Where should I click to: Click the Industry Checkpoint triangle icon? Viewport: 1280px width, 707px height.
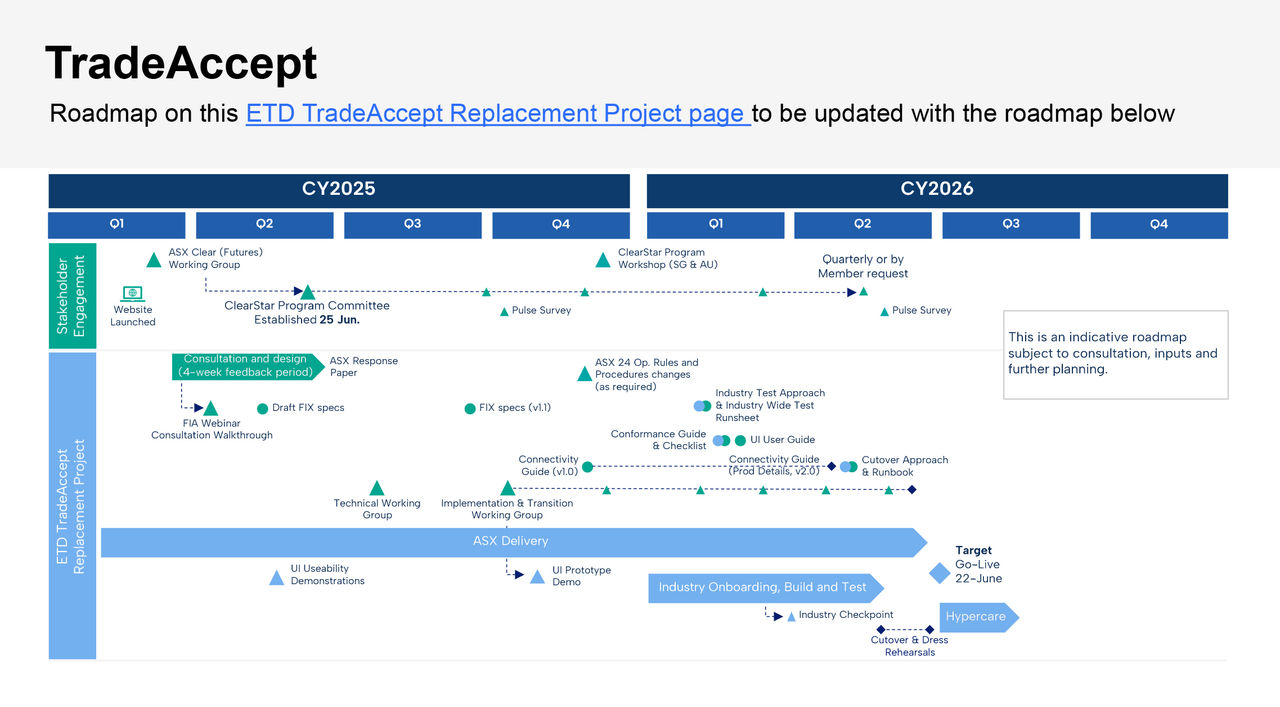(x=791, y=617)
